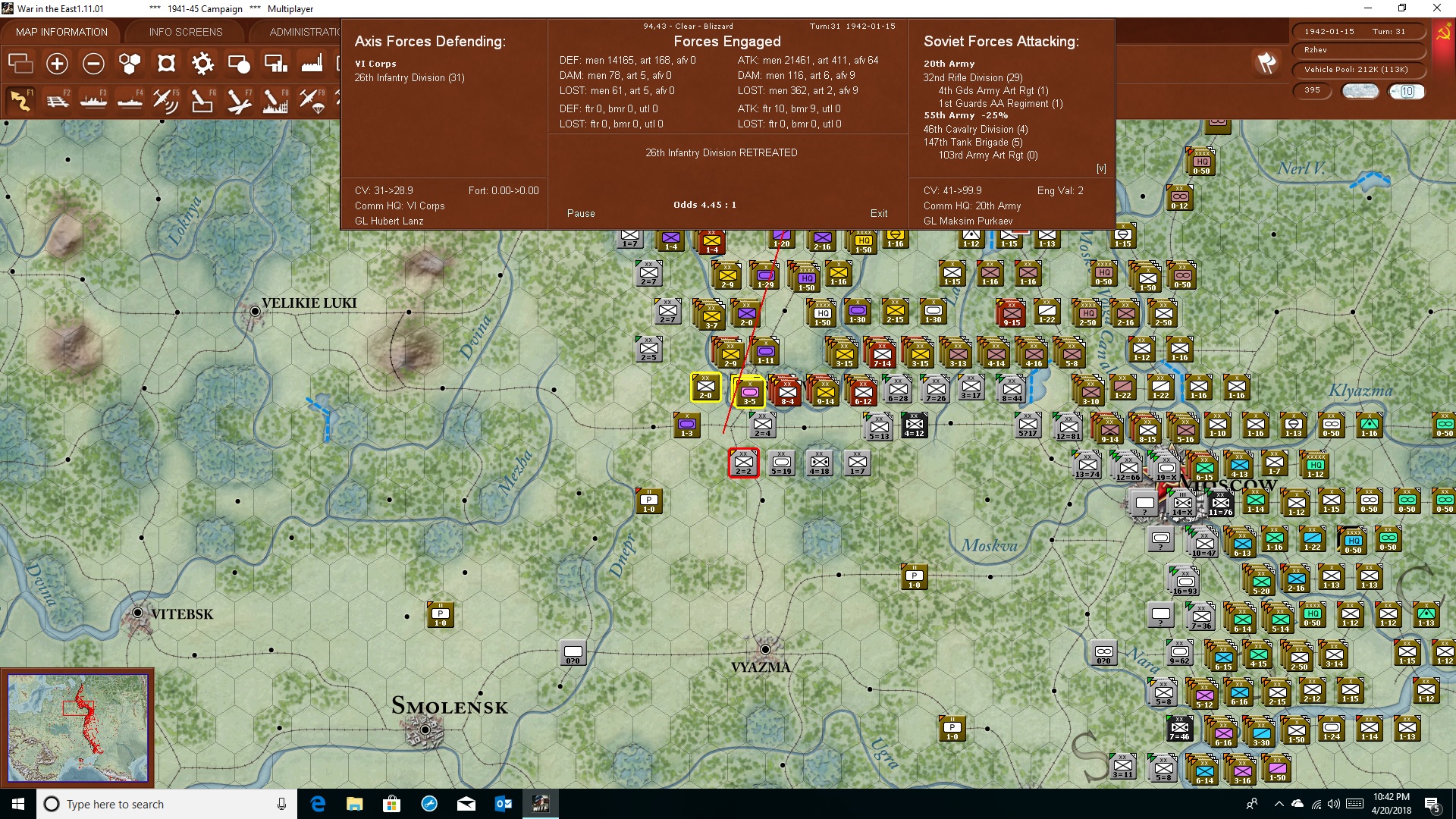Click the Soviet hammer and sickle emblem

coord(1443,33)
